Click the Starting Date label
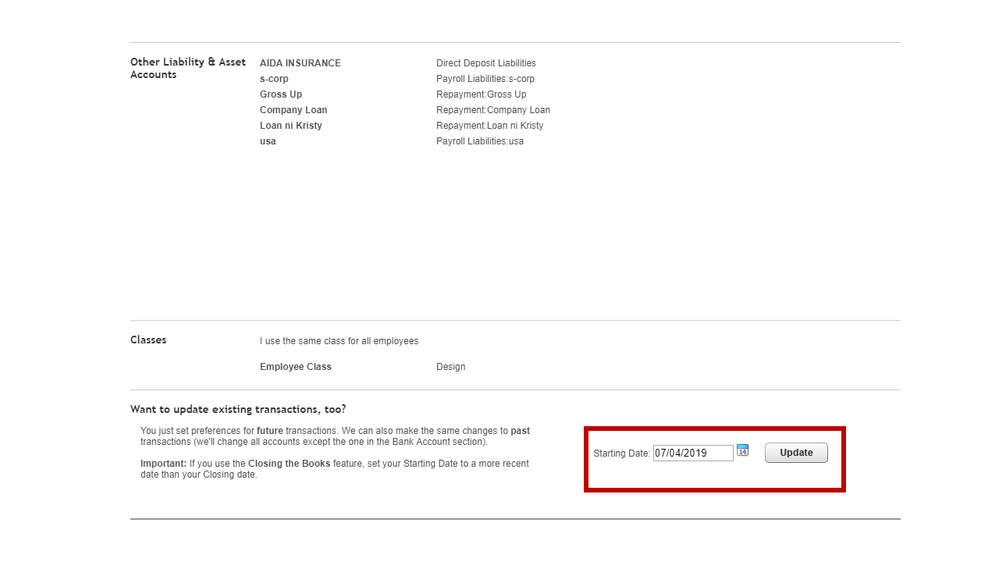The image size is (999, 562). [621, 453]
